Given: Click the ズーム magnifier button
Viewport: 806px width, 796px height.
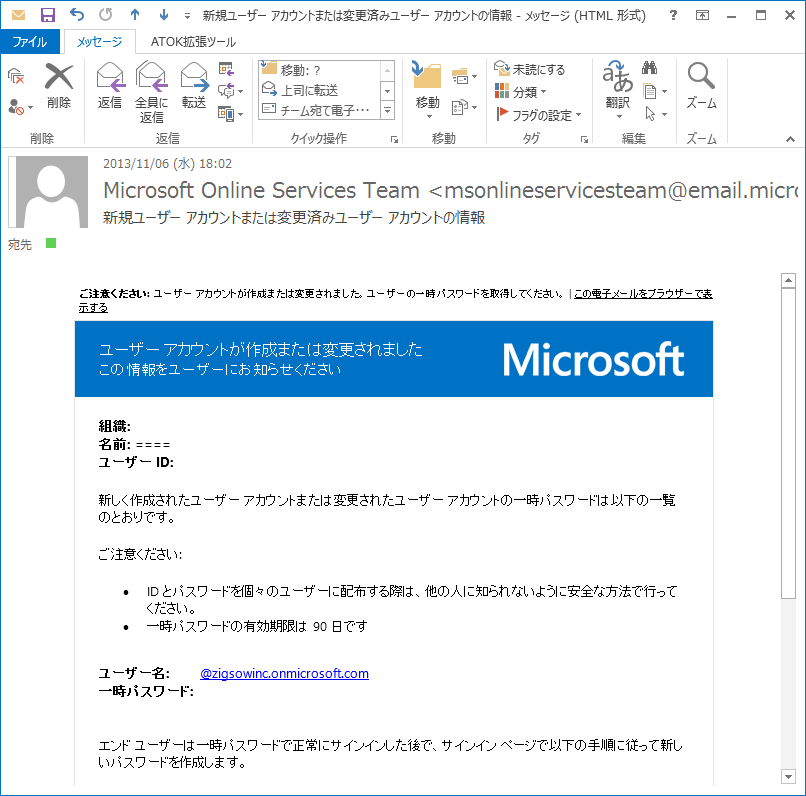Looking at the screenshot, I should 701,86.
